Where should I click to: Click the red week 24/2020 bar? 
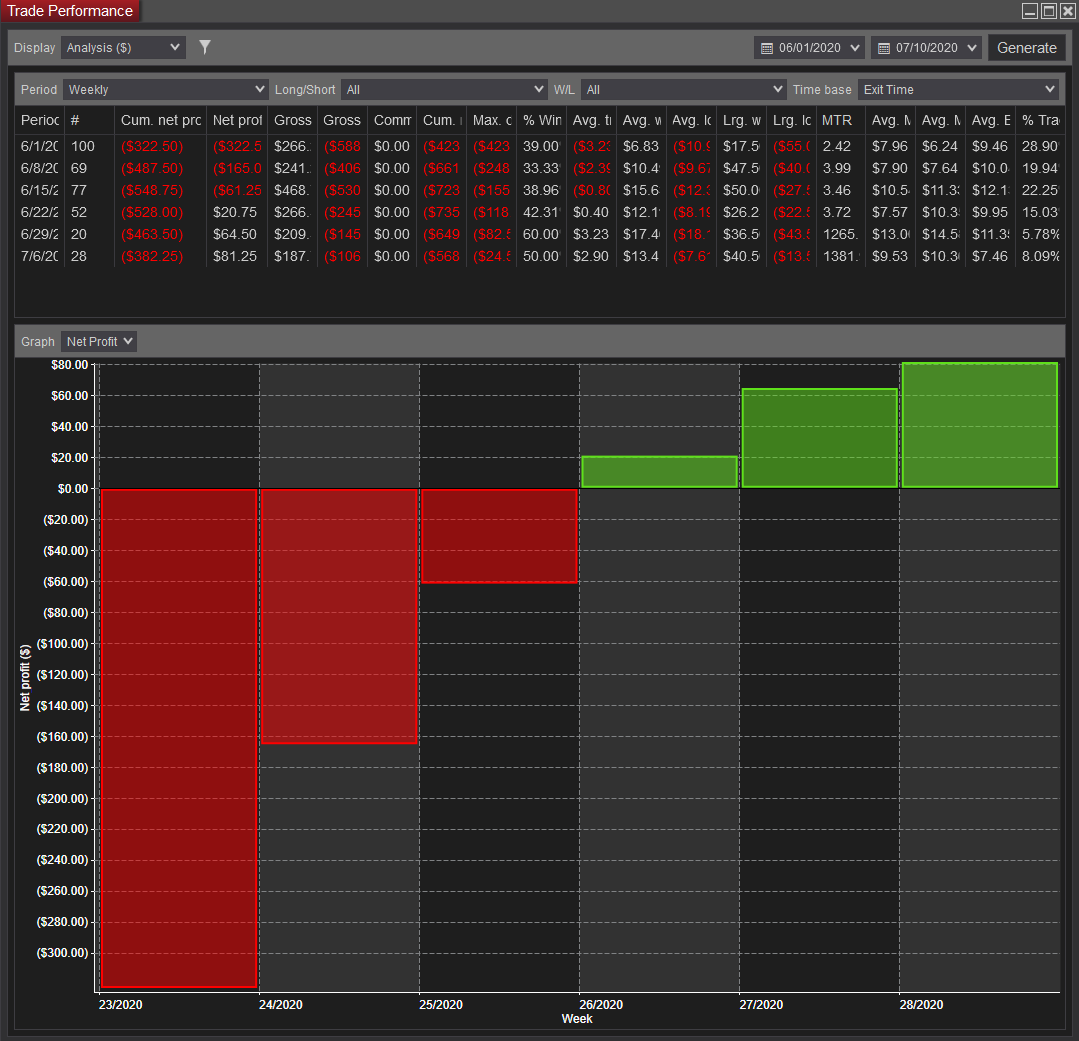(x=339, y=616)
